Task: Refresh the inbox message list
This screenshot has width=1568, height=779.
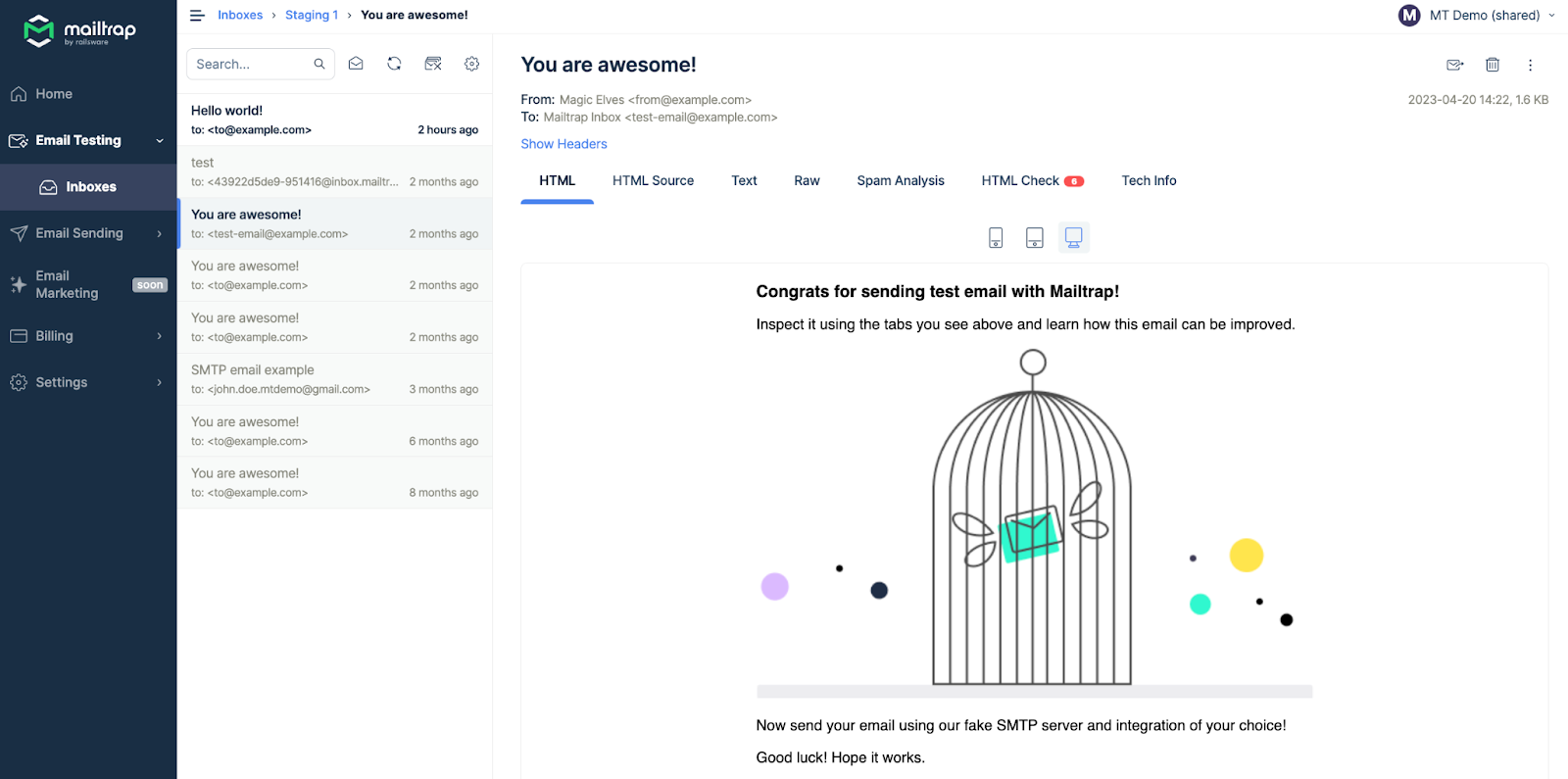Action: pyautogui.click(x=394, y=64)
